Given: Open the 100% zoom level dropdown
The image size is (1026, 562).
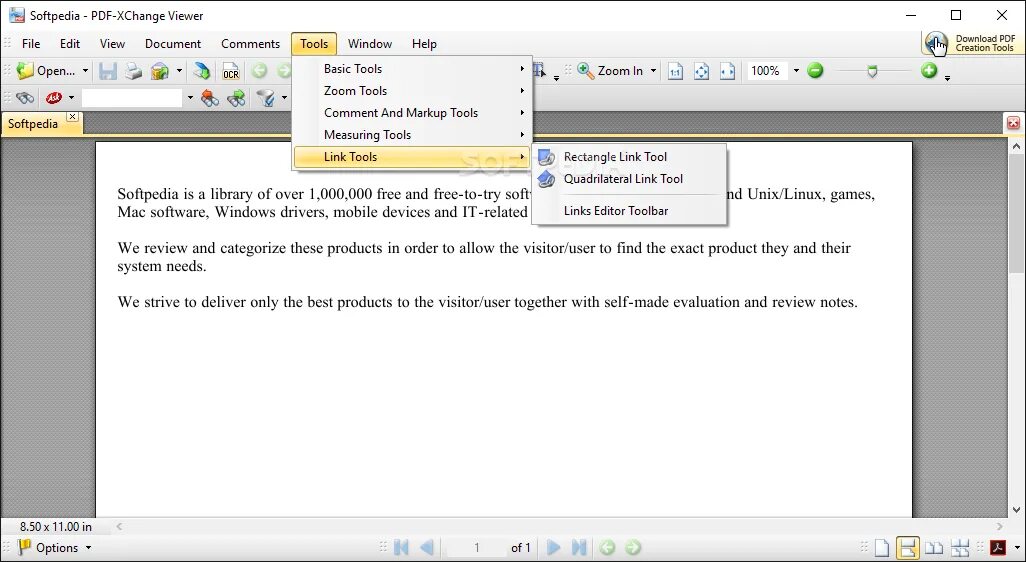Looking at the screenshot, I should click(796, 71).
